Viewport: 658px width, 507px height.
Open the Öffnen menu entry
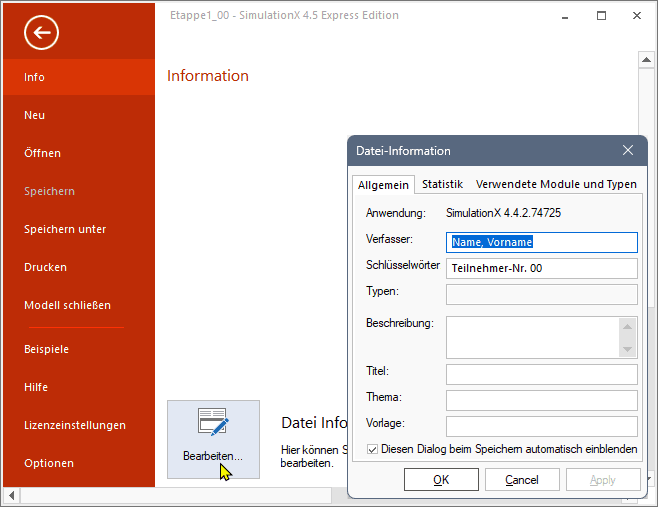click(x=43, y=153)
